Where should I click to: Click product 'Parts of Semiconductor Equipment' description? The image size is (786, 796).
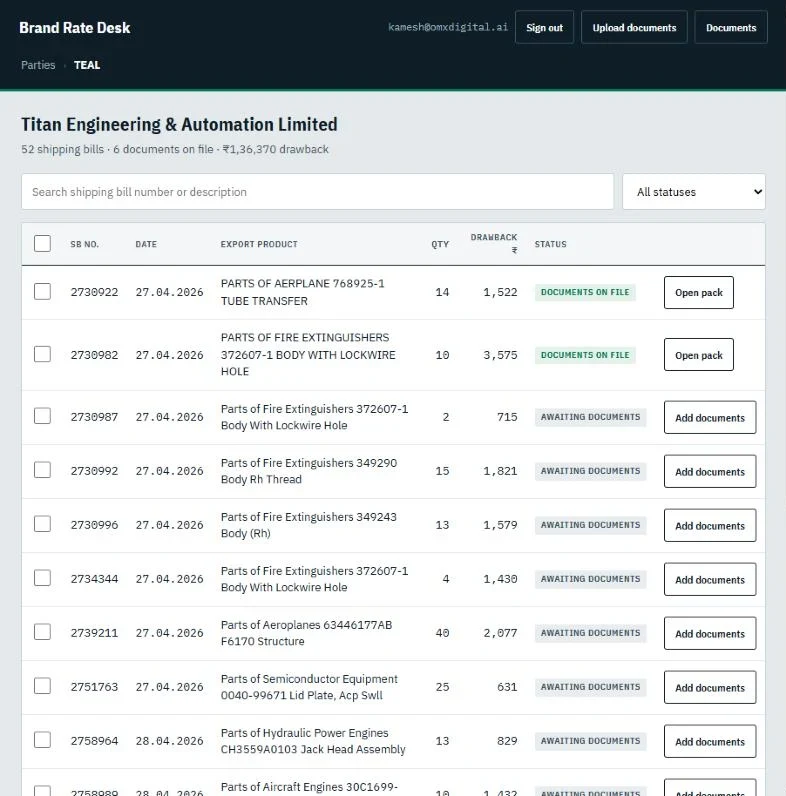[309, 687]
